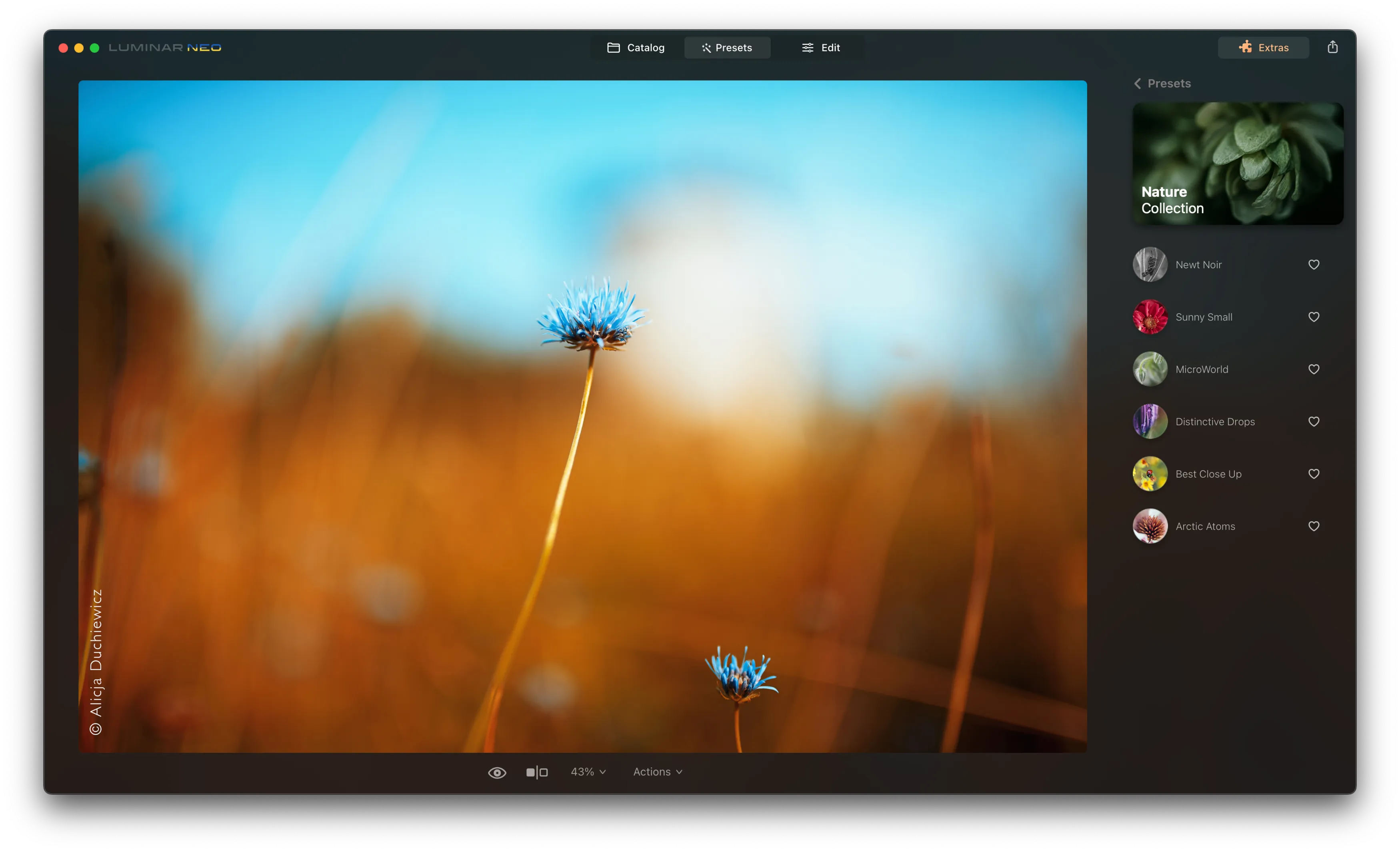Screen dimensions: 1400x852
Task: Favorite the Arctic Atoms preset heart
Action: (x=1314, y=526)
